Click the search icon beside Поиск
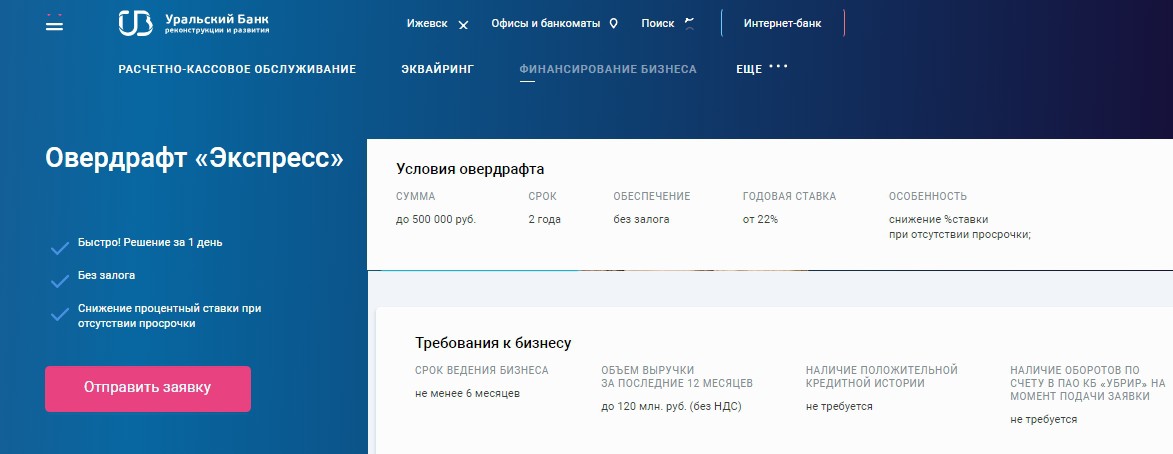Viewport: 1173px width, 454px height. coord(688,23)
